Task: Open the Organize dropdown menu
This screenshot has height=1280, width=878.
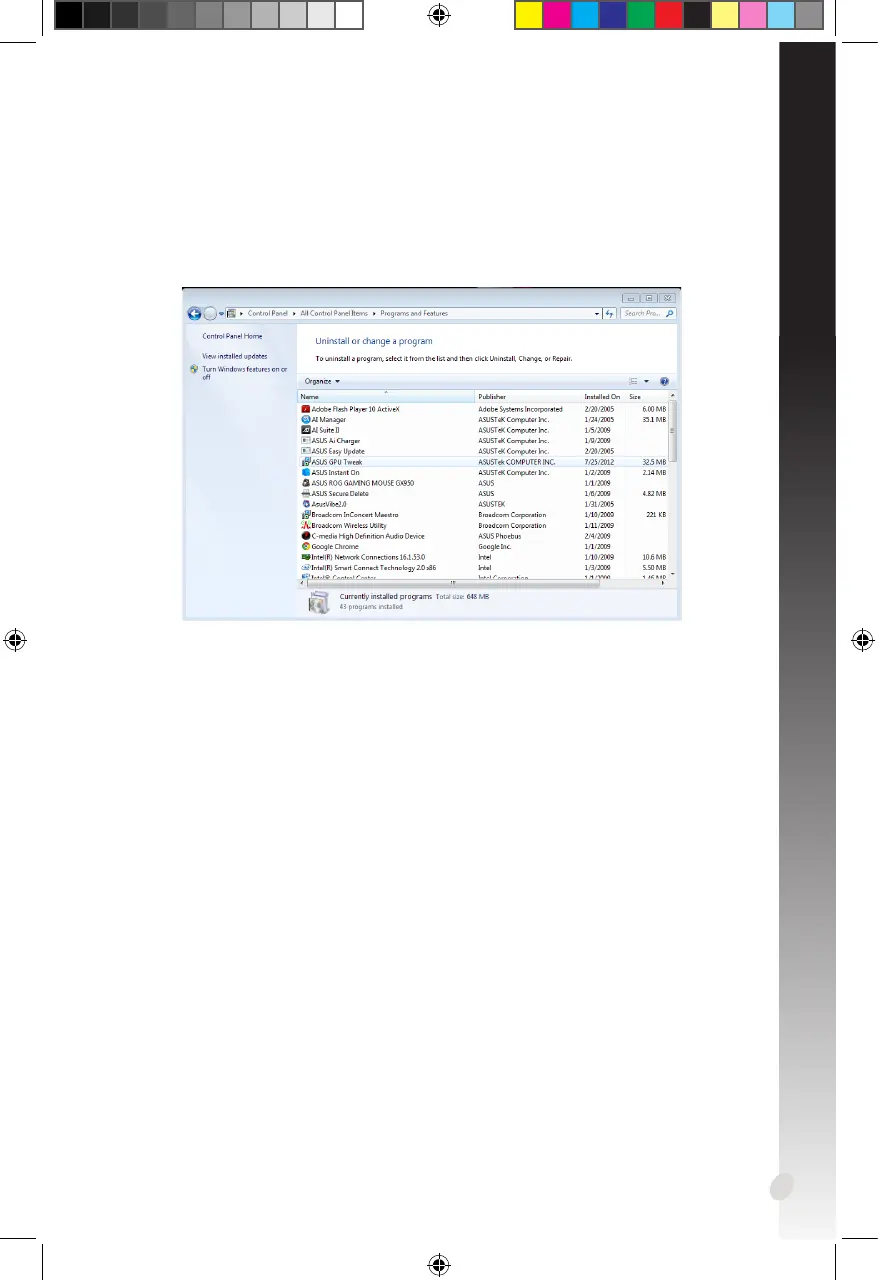Action: (323, 381)
